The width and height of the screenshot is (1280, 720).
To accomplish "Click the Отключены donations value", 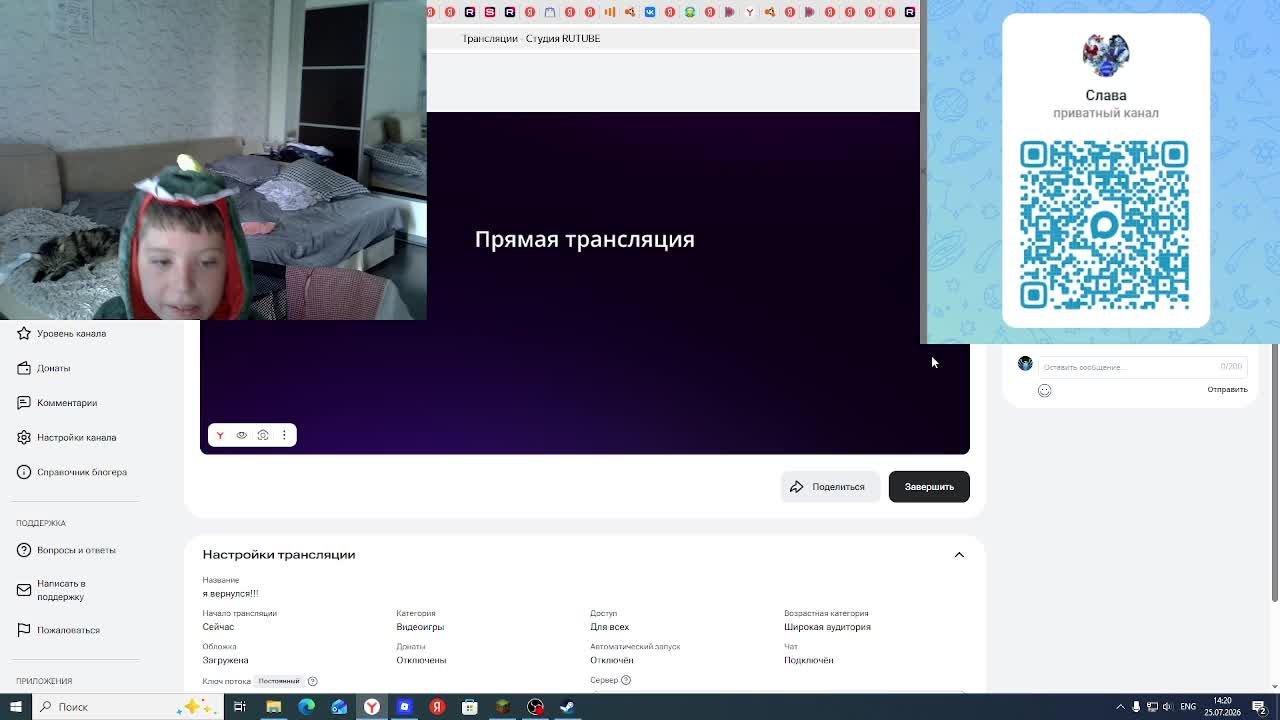I will [421, 660].
